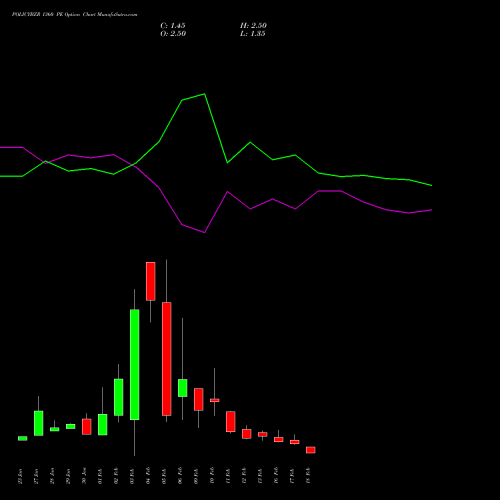Select the 30 Jan date label
Screen dimensions: 500x500
click(84, 476)
